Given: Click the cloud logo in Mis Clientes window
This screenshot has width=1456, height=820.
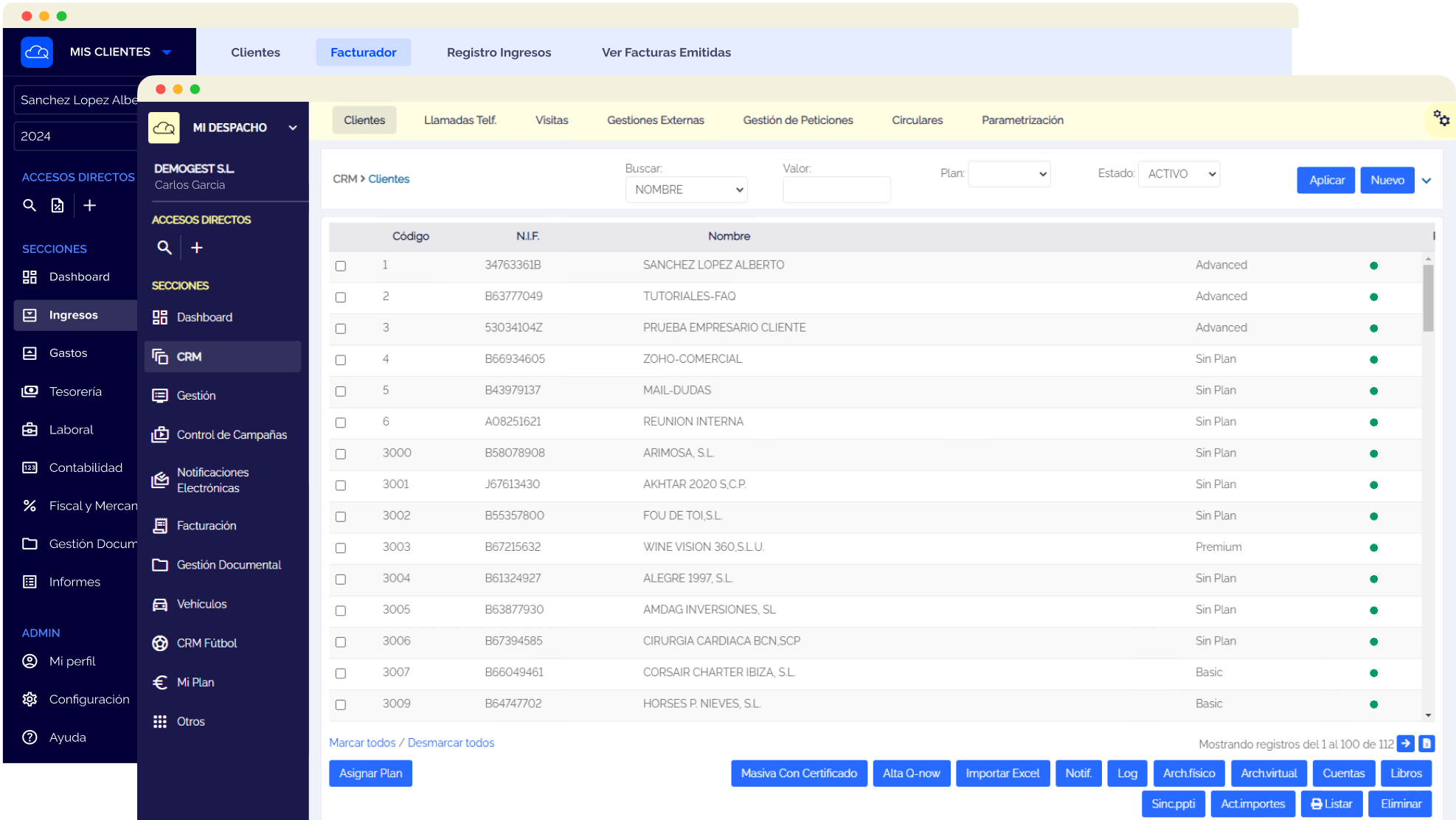Looking at the screenshot, I should click(x=37, y=52).
